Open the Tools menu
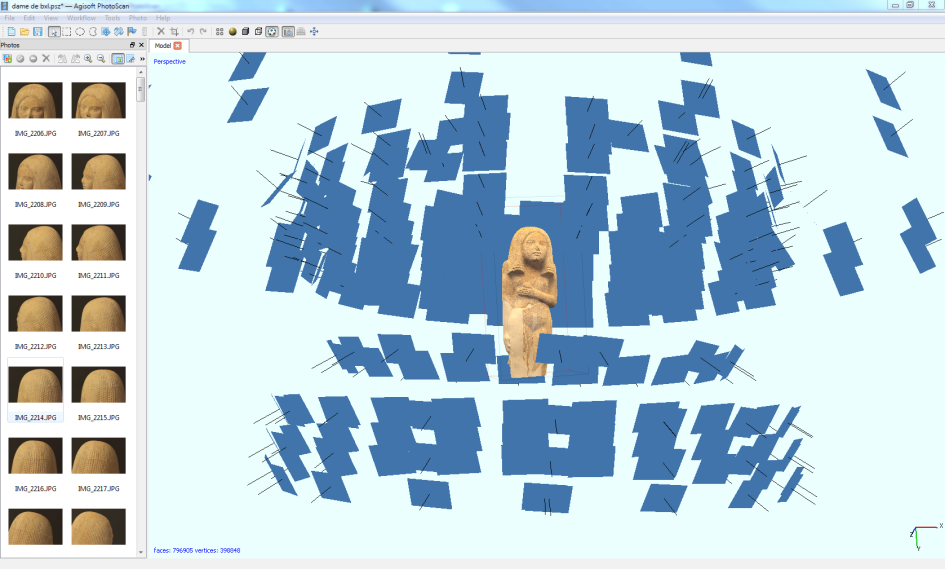This screenshot has width=945, height=569. point(112,18)
